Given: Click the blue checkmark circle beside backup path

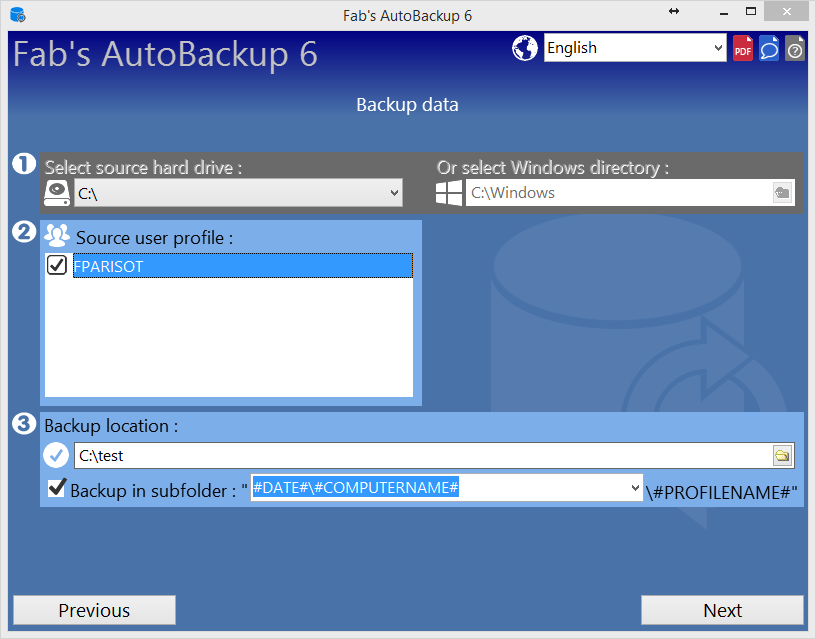Looking at the screenshot, I should (x=57, y=456).
